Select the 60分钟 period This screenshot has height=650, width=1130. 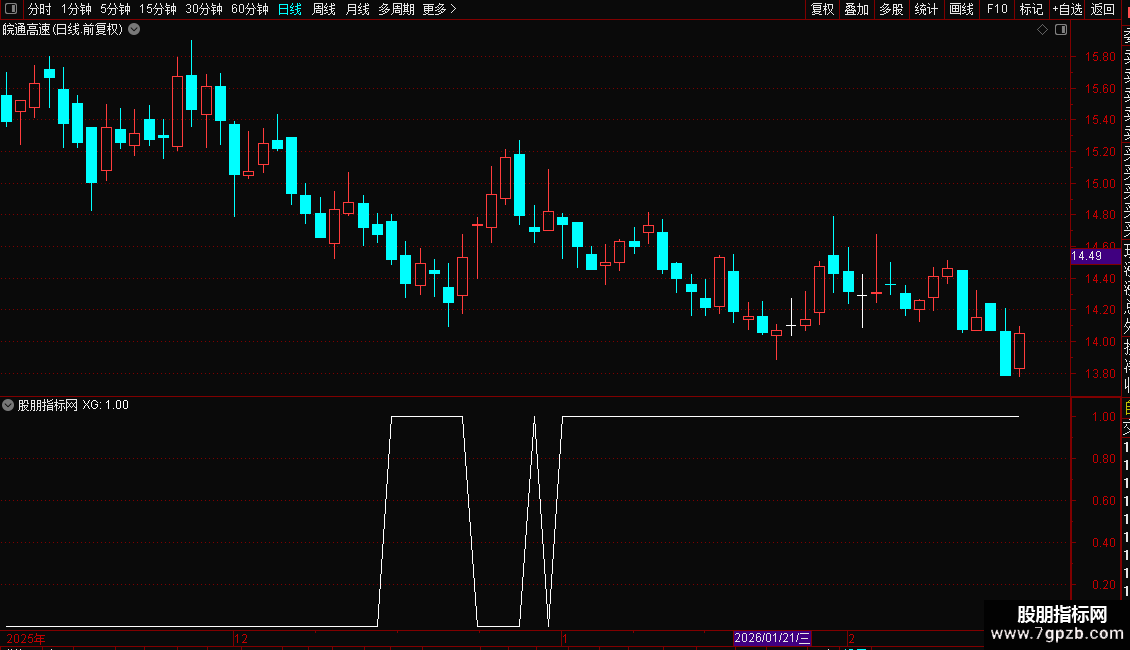point(250,9)
